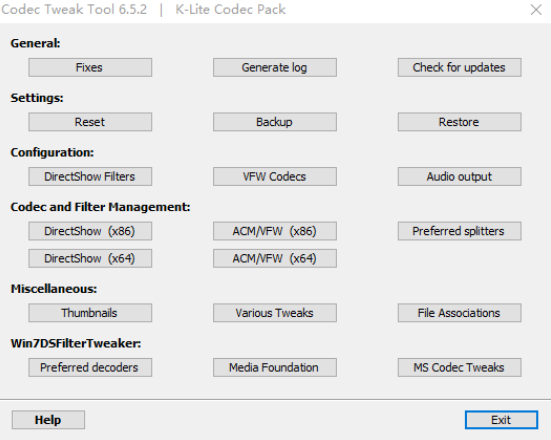
Task: Configure Audio output
Action: pos(460,176)
